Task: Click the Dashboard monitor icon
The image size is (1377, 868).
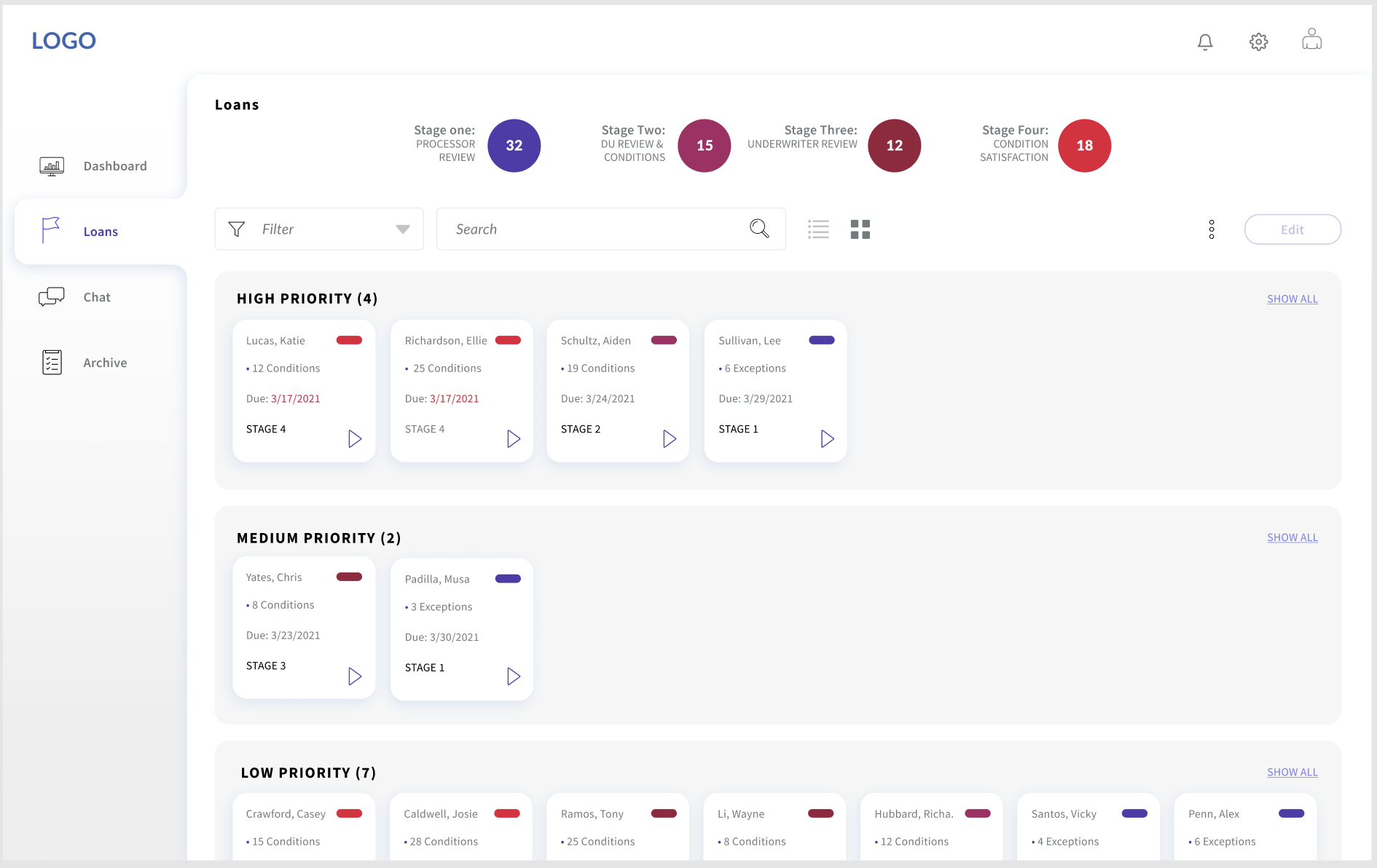Action: pos(52,167)
